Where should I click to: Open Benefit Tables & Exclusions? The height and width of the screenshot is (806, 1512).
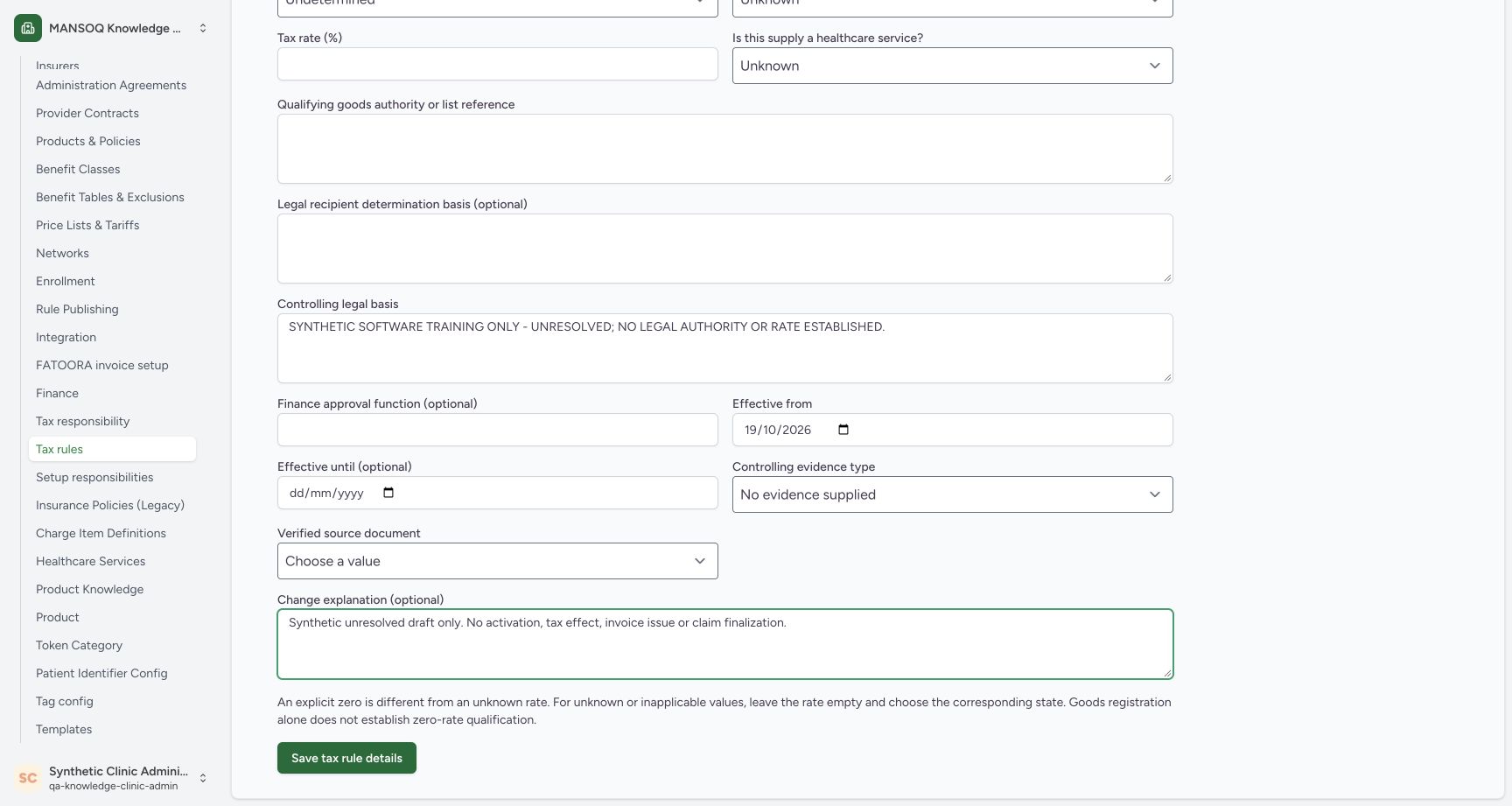click(x=110, y=197)
